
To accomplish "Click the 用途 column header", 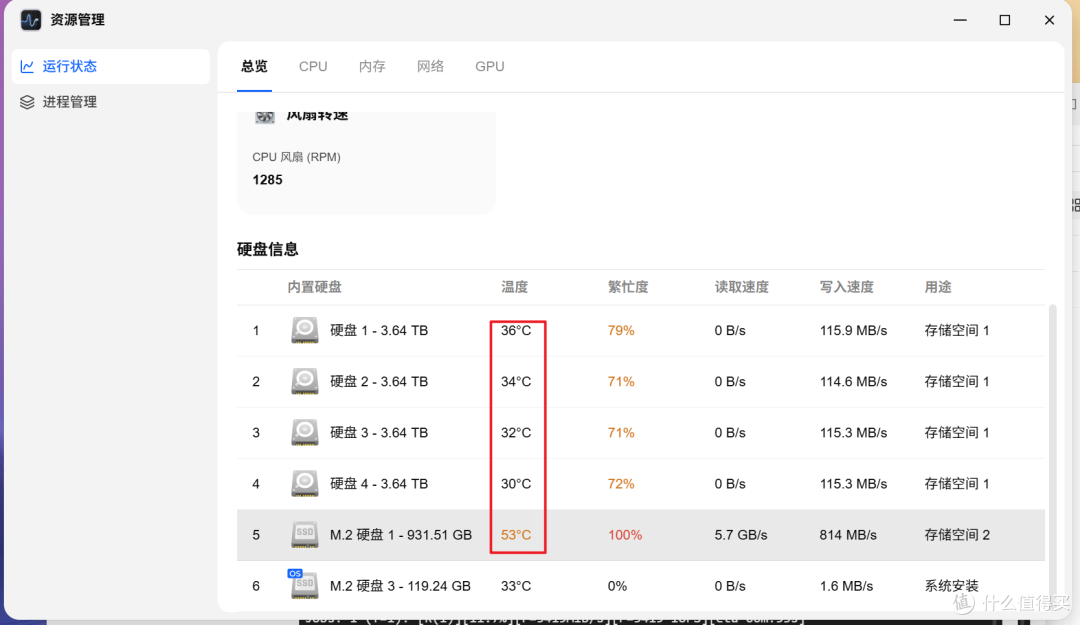I will tap(937, 287).
